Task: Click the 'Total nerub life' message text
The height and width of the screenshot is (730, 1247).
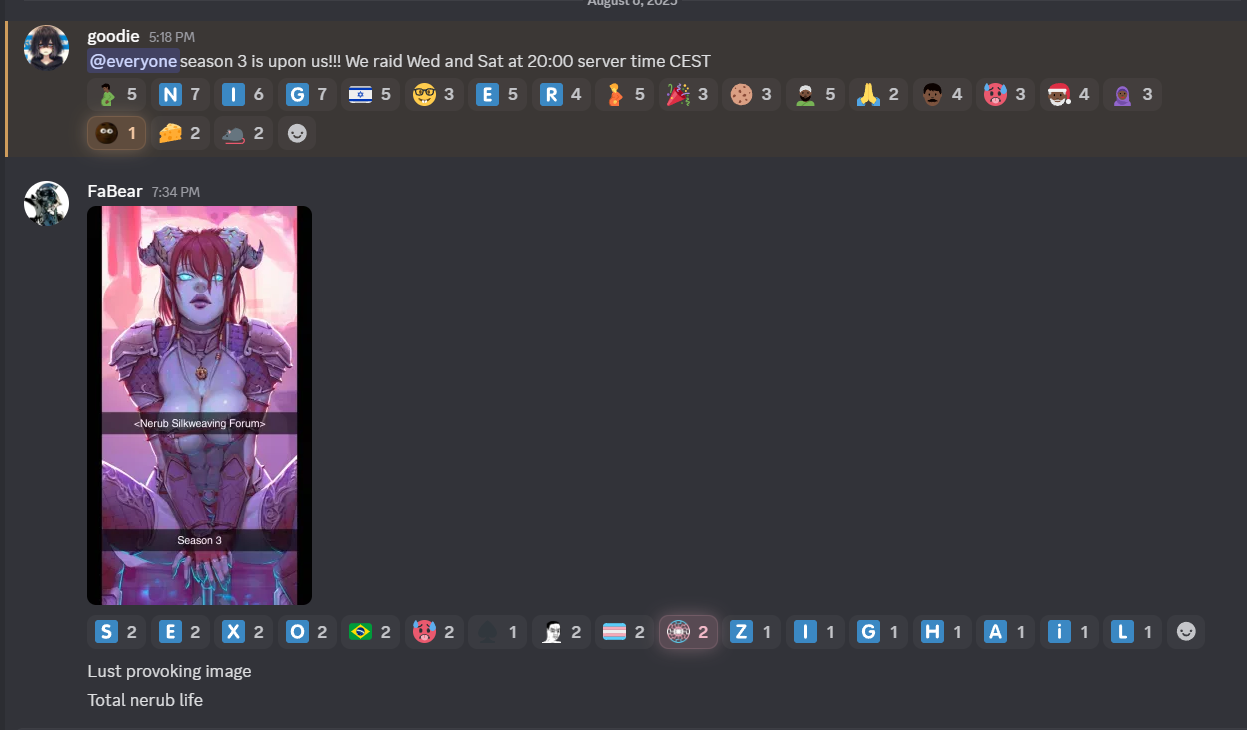Action: 145,700
